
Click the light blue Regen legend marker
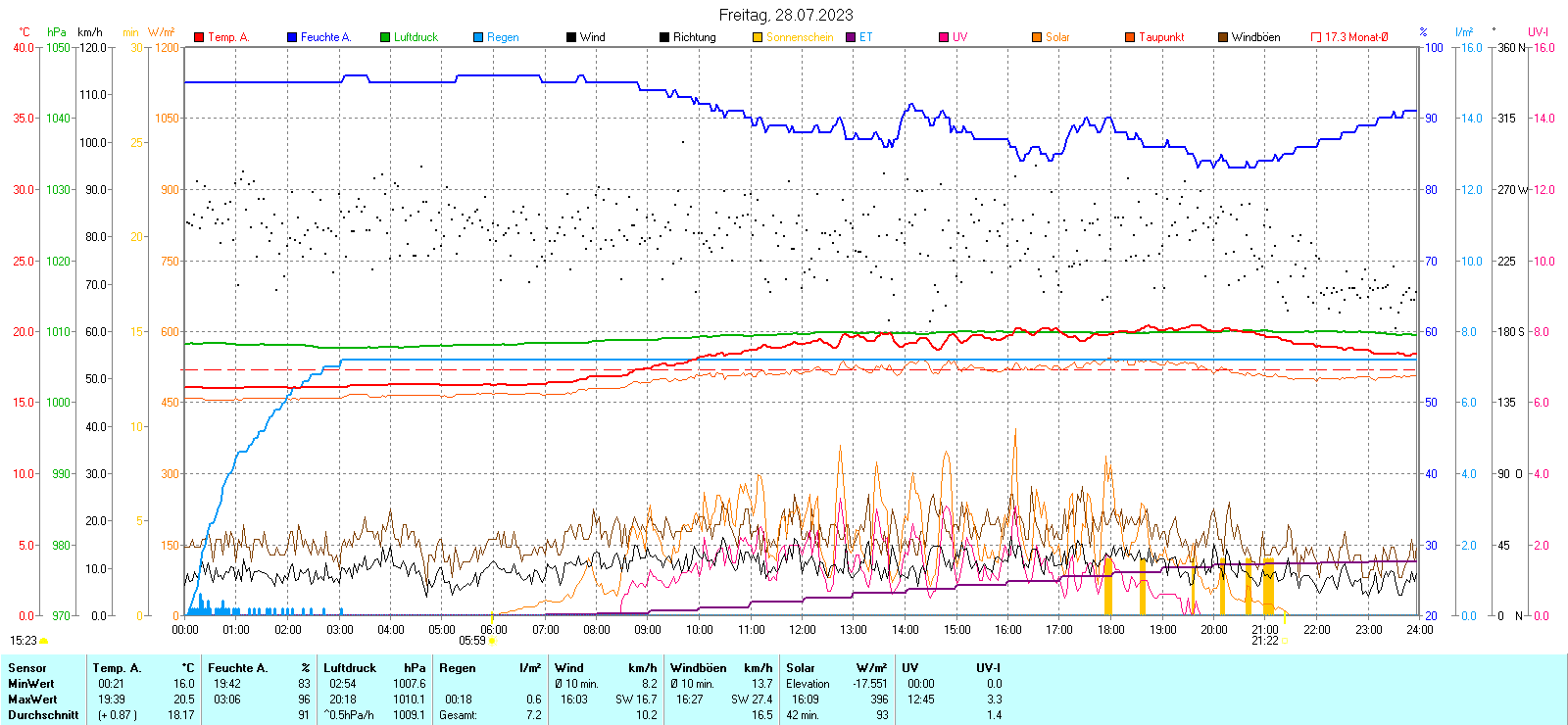coord(478,37)
